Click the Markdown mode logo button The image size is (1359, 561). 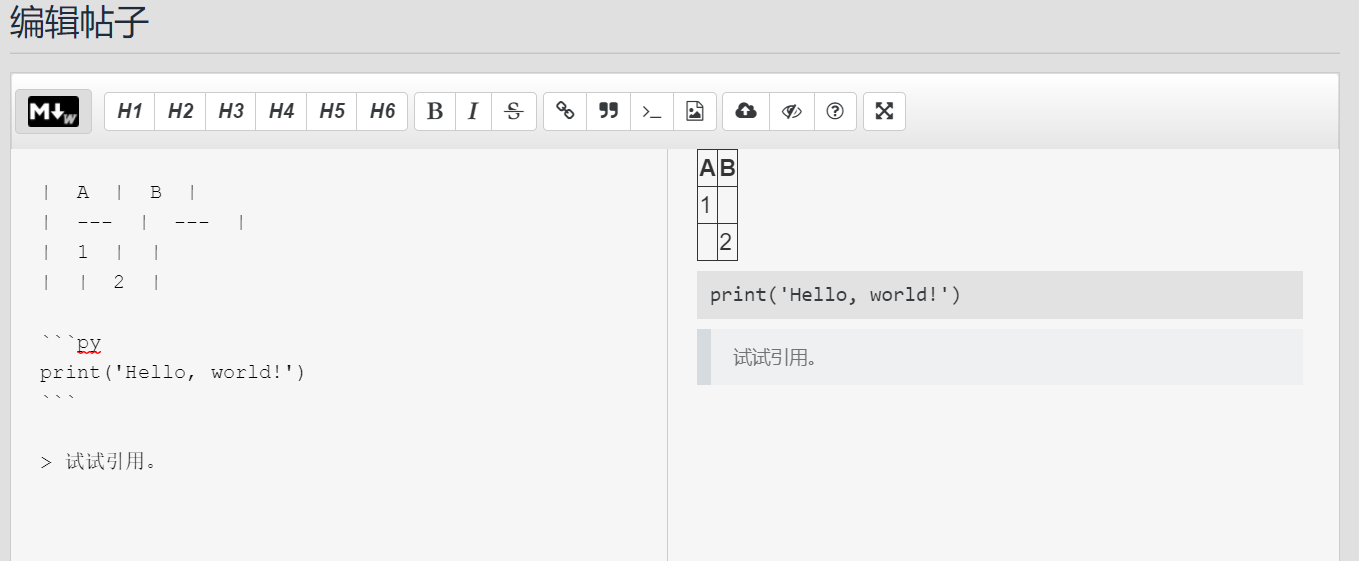(53, 111)
